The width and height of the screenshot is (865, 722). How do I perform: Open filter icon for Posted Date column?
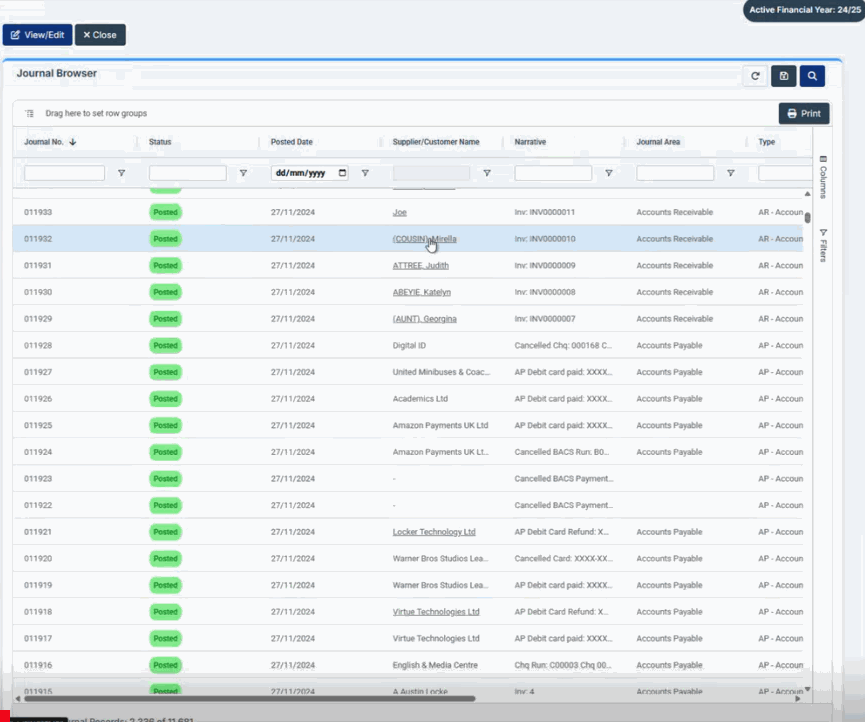(x=365, y=173)
